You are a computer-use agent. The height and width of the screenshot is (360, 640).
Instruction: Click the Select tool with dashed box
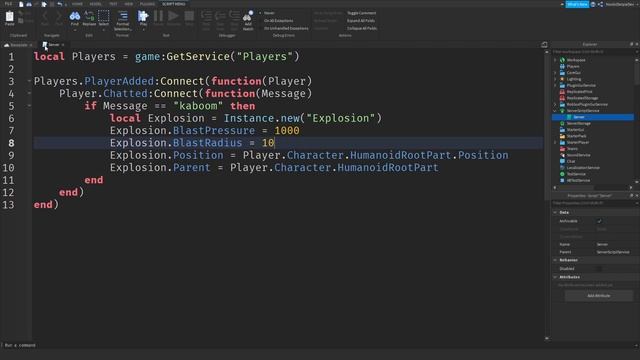click(x=104, y=16)
